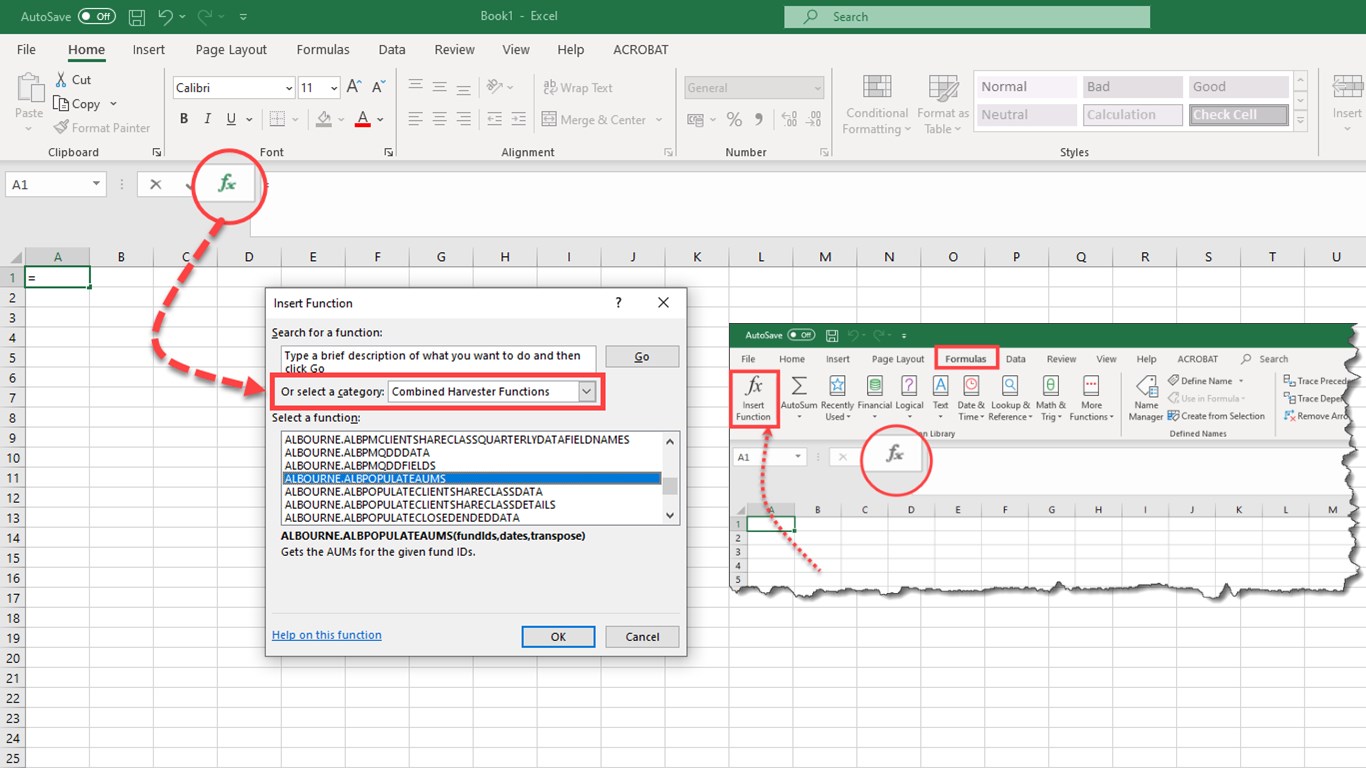The width and height of the screenshot is (1366, 768).
Task: Apply the Check Cell style
Action: pyautogui.click(x=1239, y=115)
